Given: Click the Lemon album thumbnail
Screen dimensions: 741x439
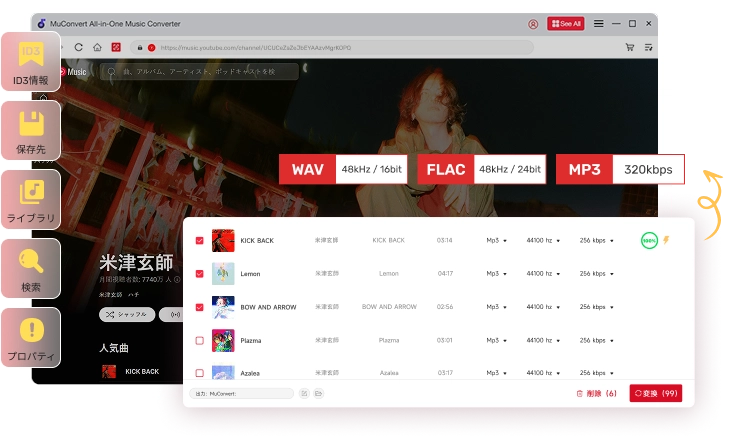Looking at the screenshot, I should coord(223,274).
